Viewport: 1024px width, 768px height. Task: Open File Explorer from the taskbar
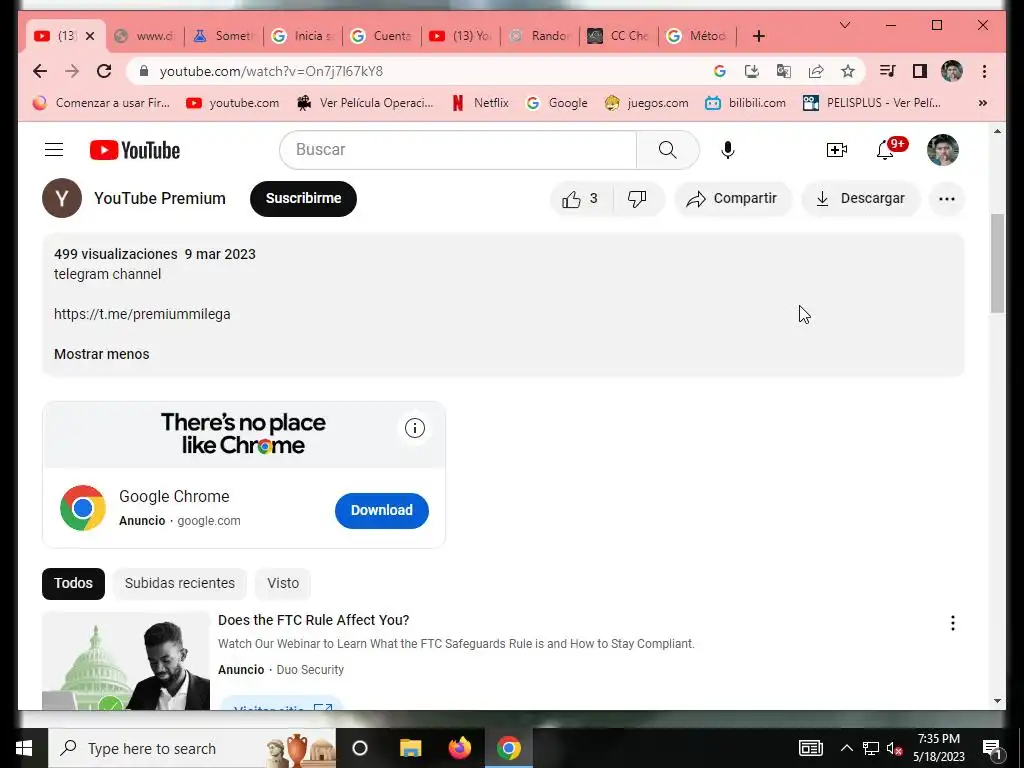coord(411,748)
